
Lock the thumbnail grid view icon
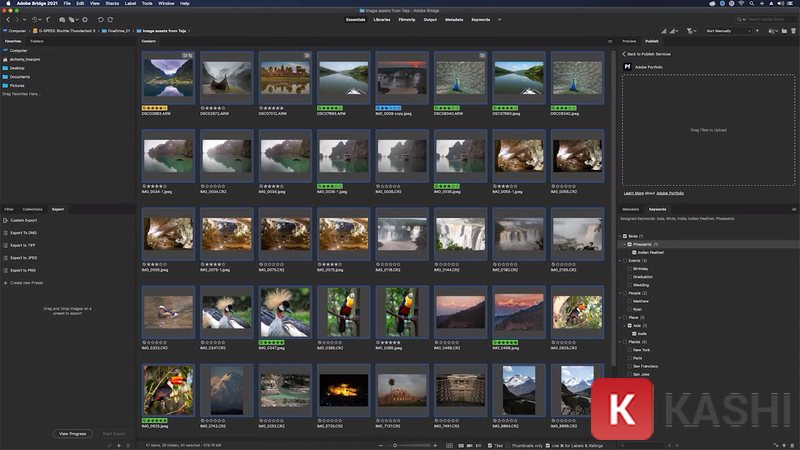[x=449, y=445]
